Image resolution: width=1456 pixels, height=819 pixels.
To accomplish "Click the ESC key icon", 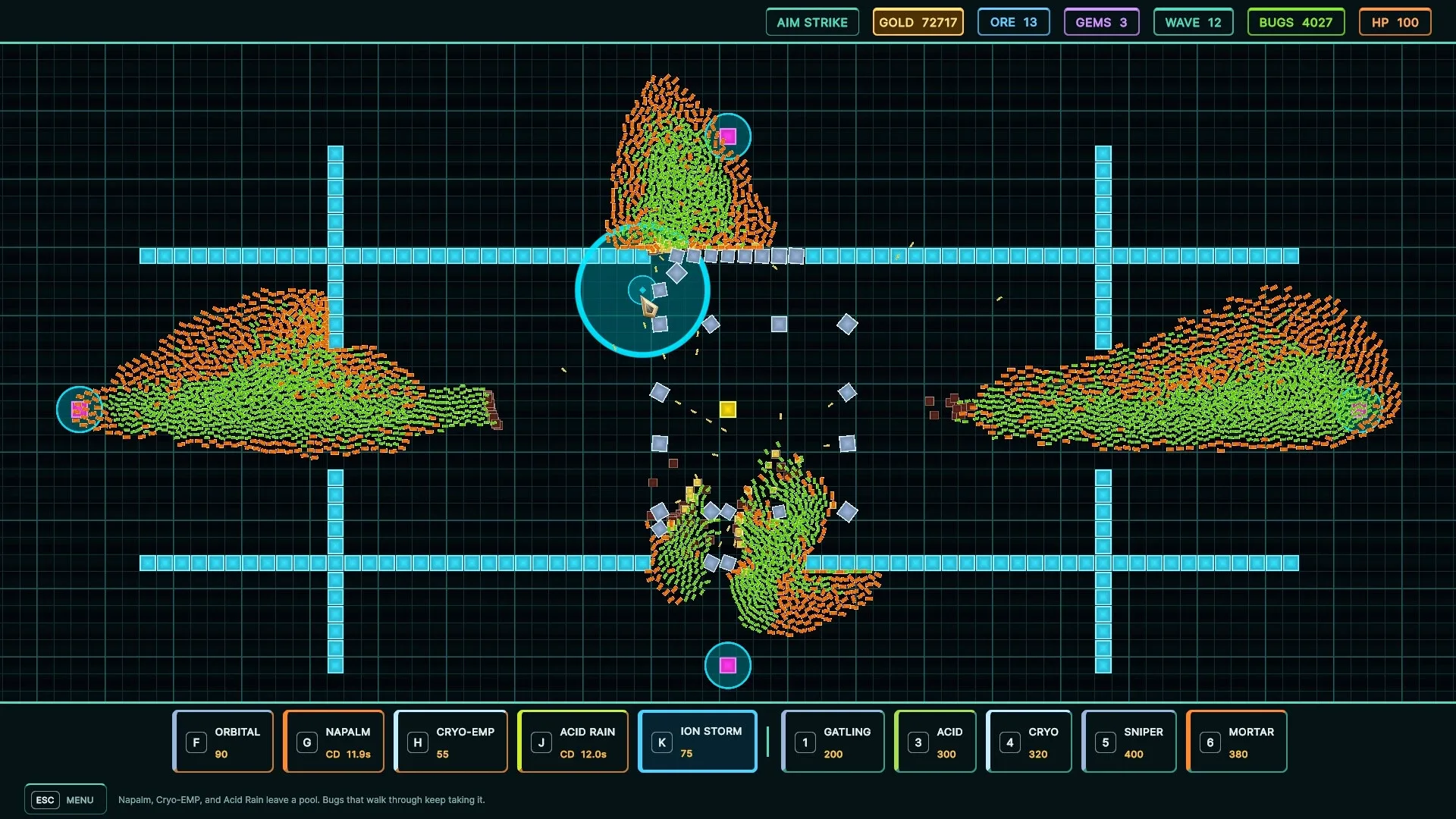I will coord(45,799).
